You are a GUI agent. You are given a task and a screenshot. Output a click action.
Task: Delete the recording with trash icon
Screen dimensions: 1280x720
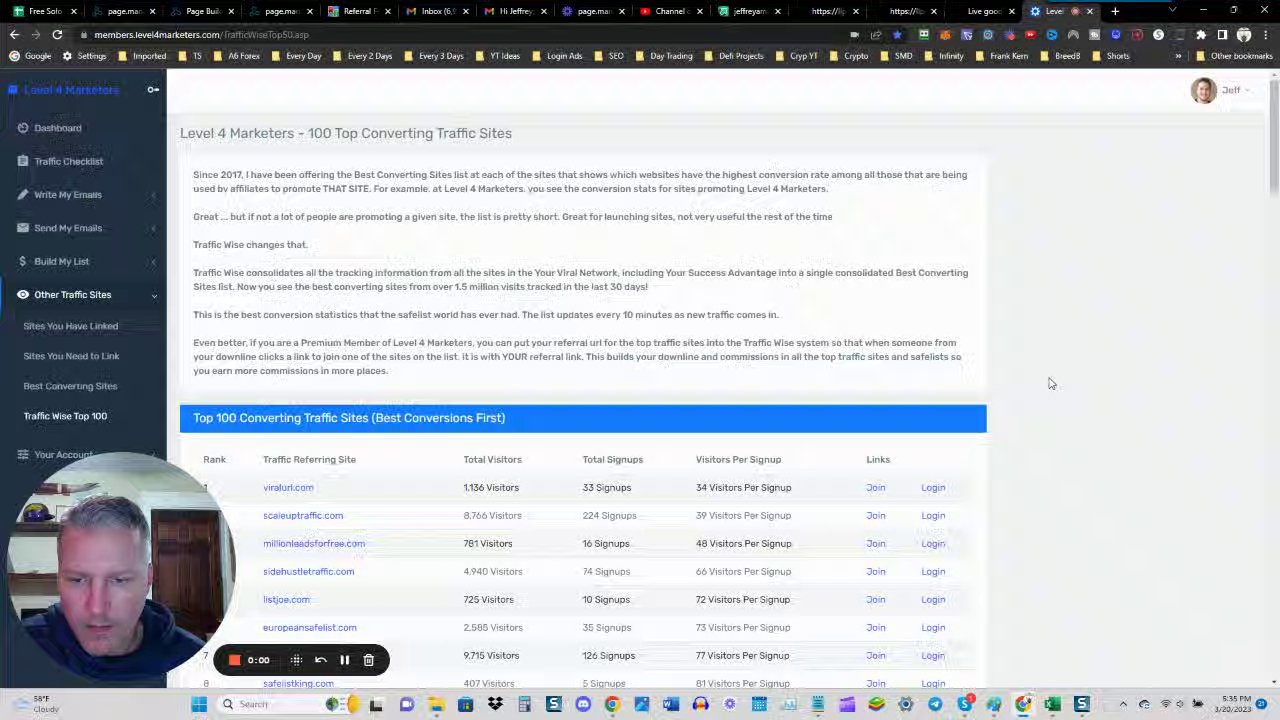click(368, 660)
